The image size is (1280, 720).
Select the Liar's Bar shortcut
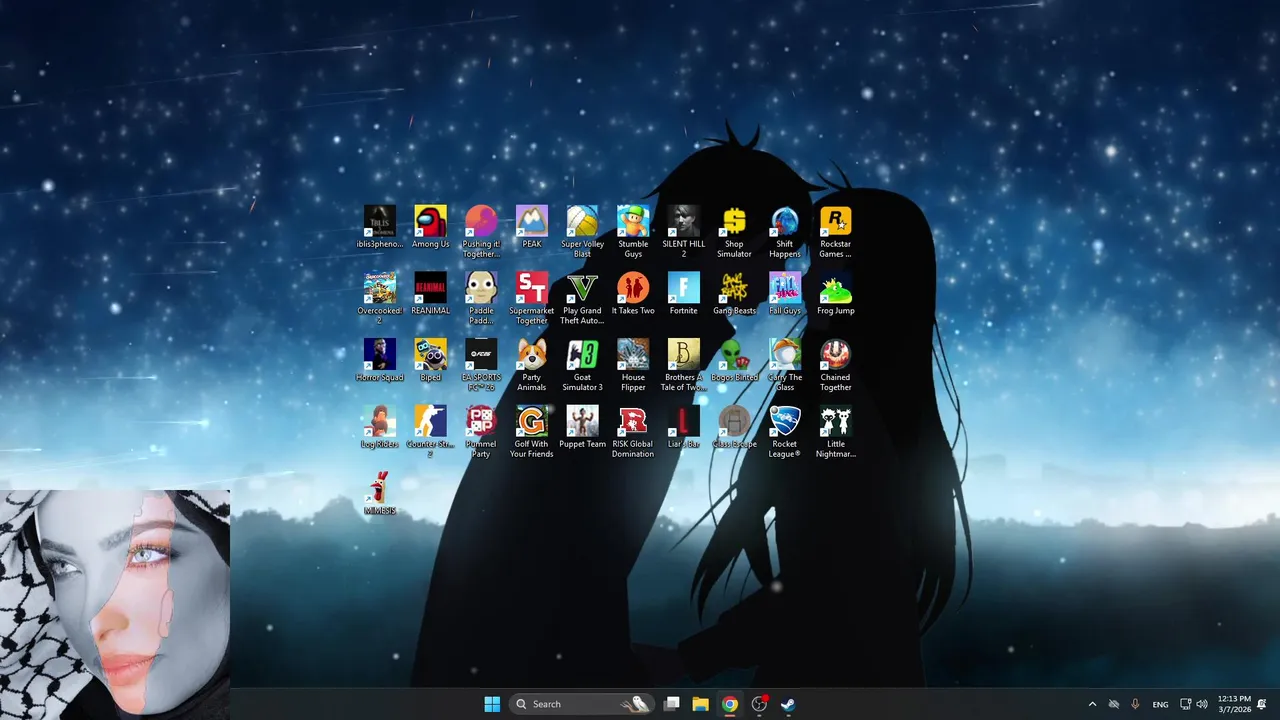(x=684, y=428)
